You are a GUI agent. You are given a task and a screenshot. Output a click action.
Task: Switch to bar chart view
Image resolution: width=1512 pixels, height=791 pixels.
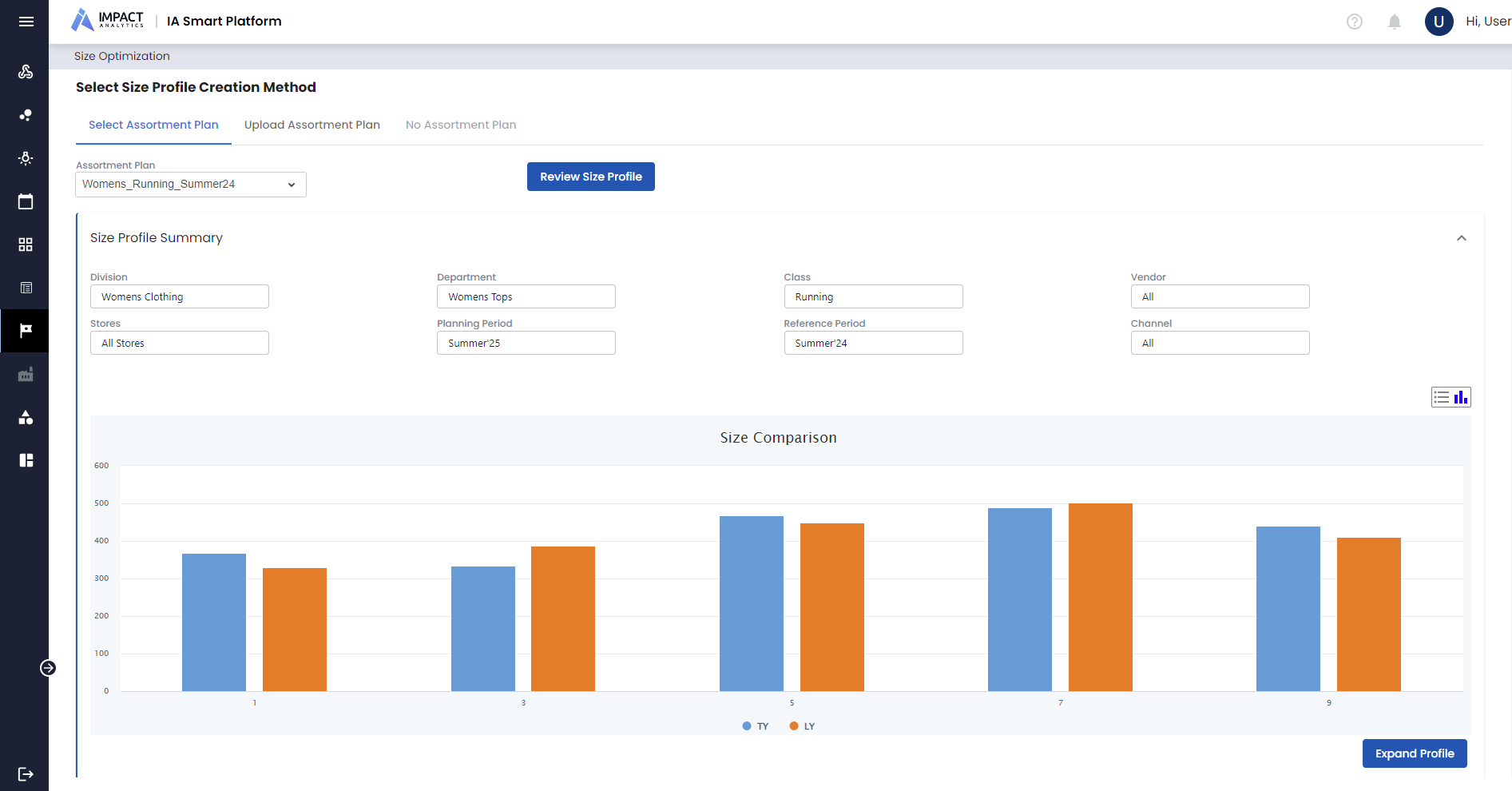[x=1461, y=397]
